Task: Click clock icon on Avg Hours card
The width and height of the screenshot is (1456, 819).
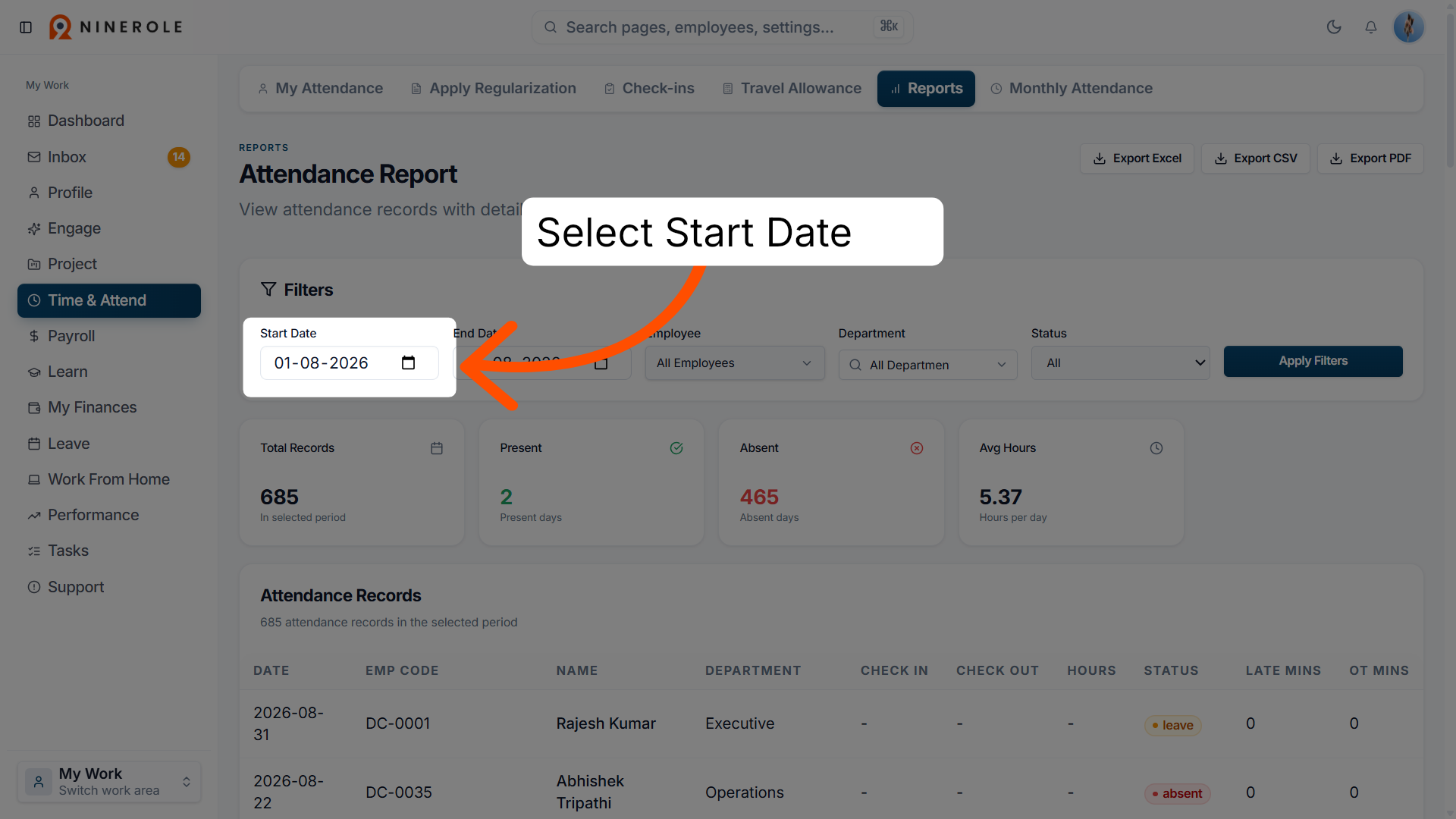Action: 1156,448
